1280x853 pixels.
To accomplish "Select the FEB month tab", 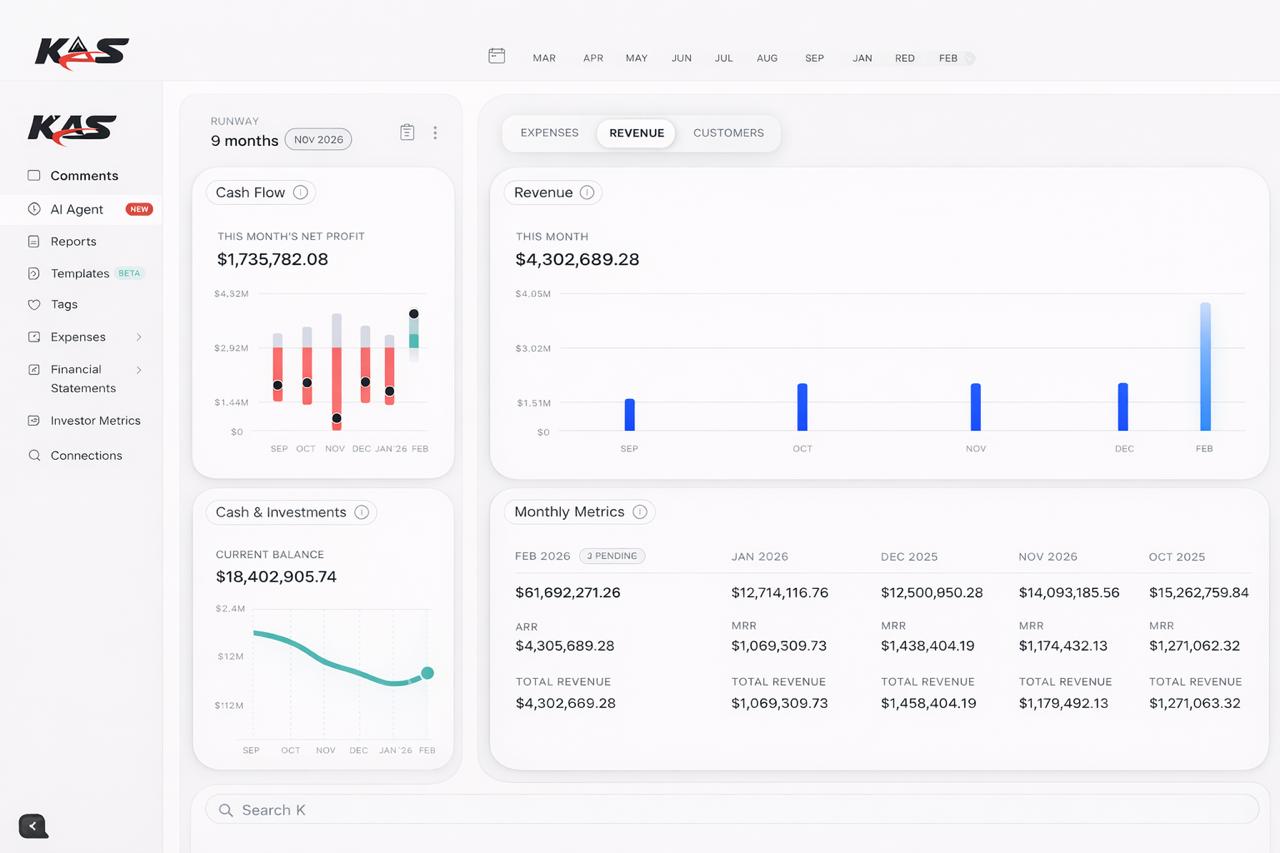I will pos(948,58).
